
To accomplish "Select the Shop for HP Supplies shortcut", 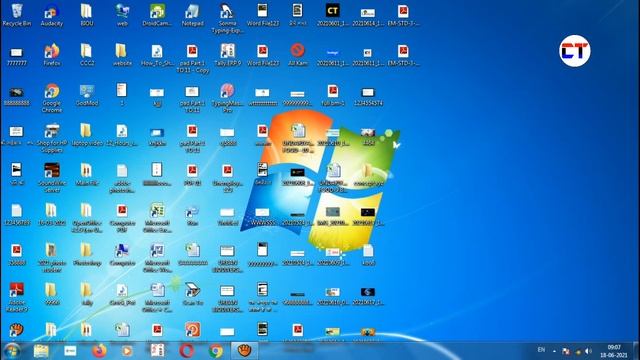I will [52, 138].
